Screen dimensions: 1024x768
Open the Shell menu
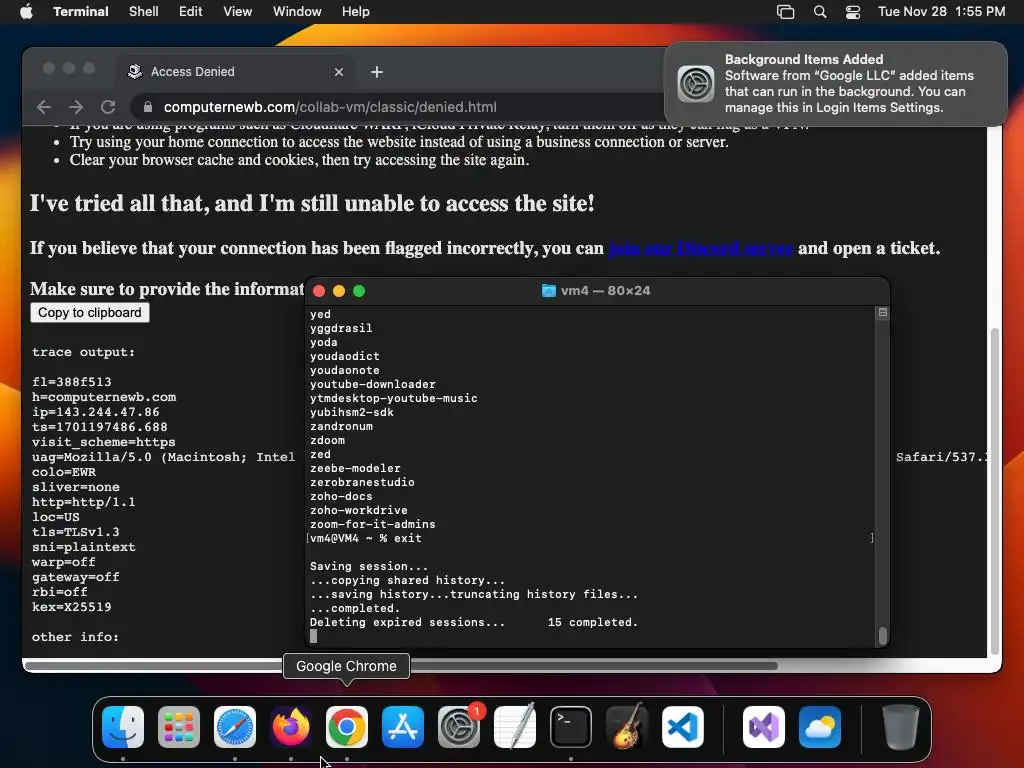point(143,11)
